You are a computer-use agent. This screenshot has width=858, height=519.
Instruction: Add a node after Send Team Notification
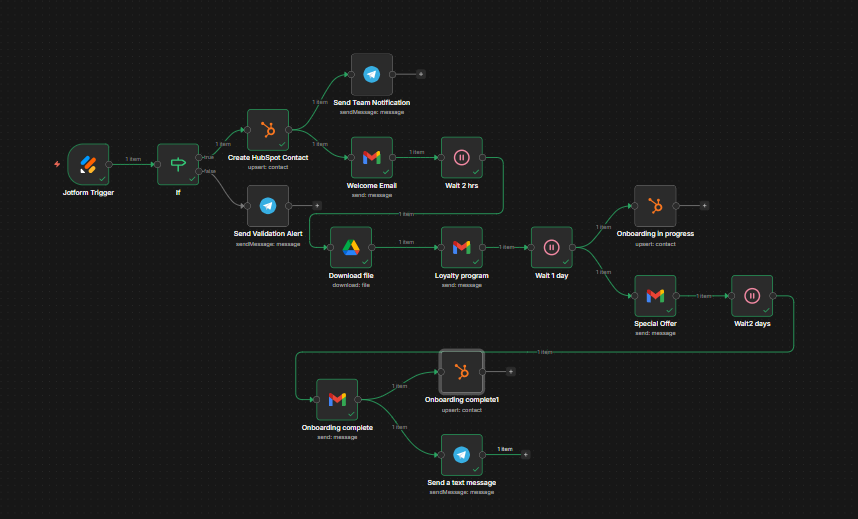421,74
